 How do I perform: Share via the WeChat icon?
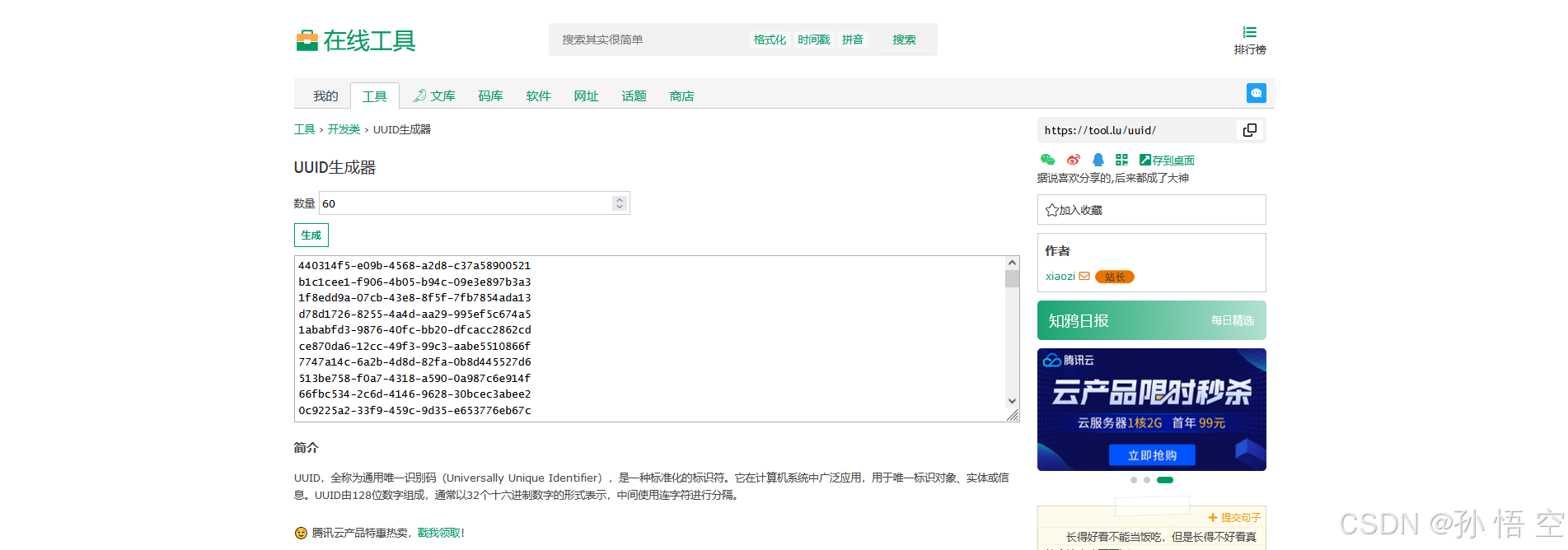coord(1047,160)
